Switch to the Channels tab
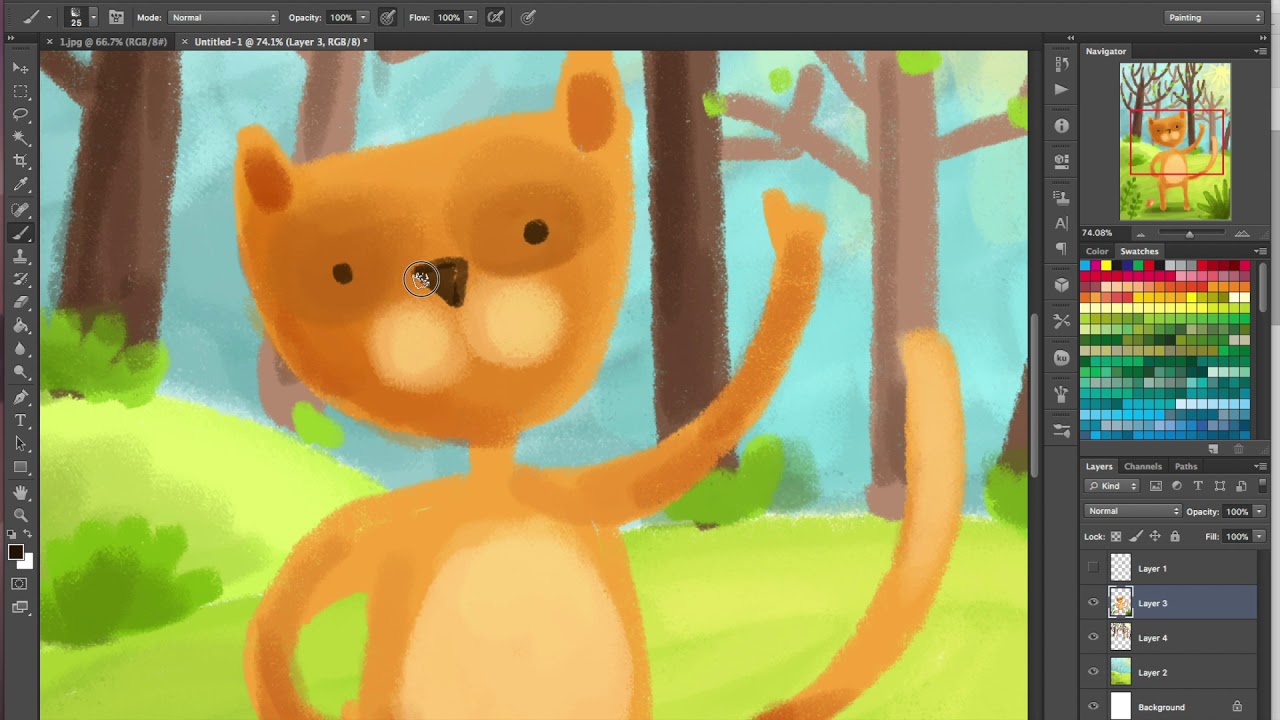1280x720 pixels. pyautogui.click(x=1143, y=466)
